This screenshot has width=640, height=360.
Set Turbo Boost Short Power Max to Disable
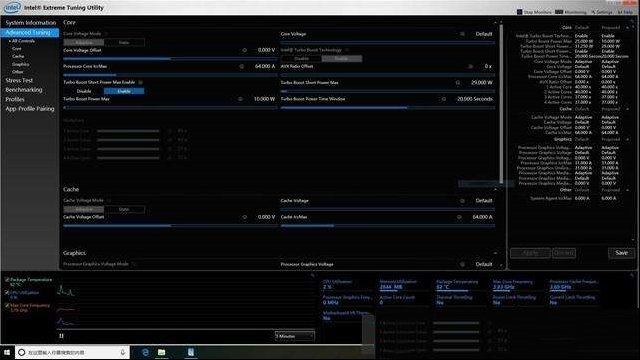[x=84, y=91]
